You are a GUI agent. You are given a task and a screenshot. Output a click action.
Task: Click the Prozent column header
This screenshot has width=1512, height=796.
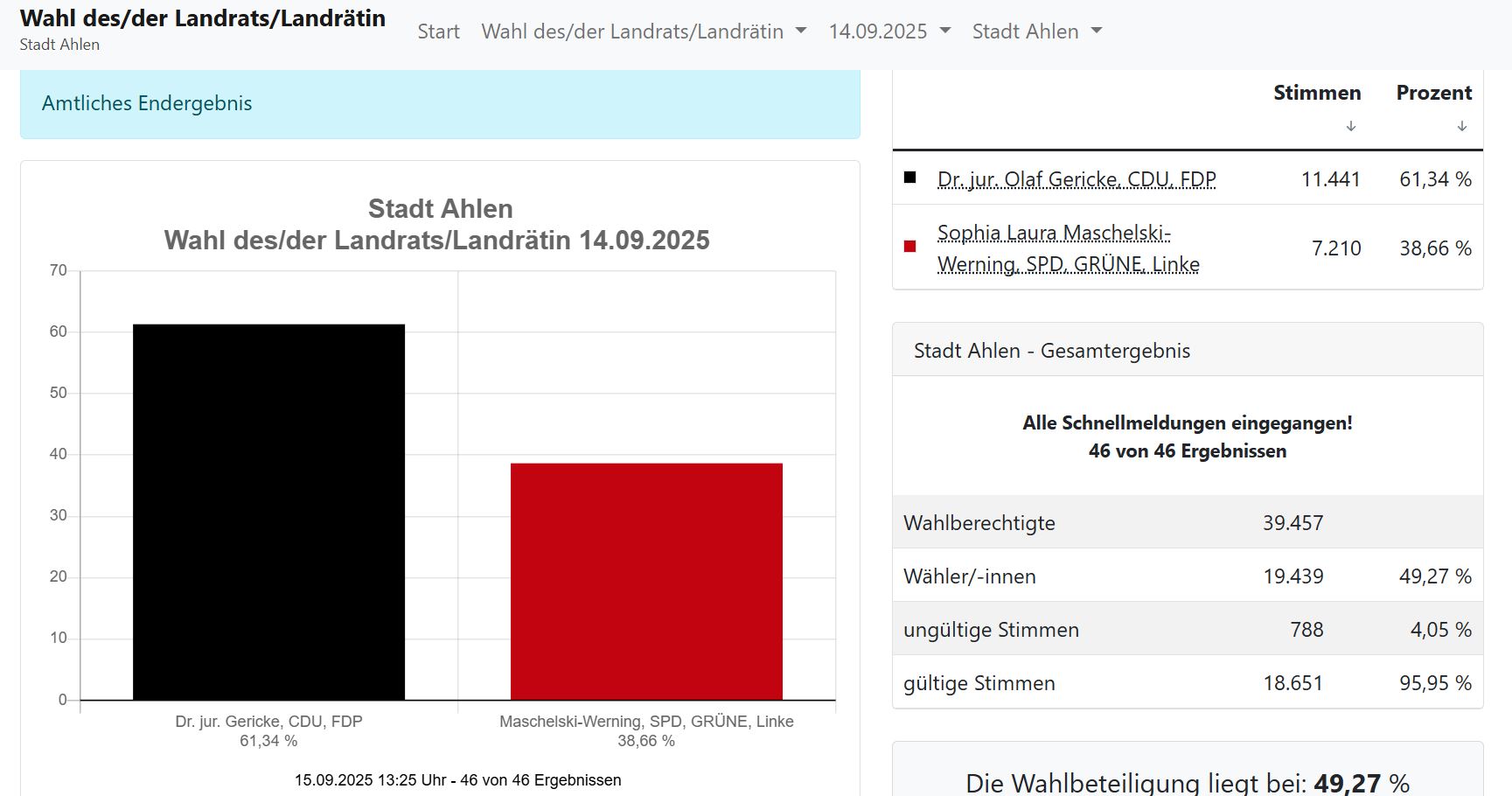click(1433, 93)
